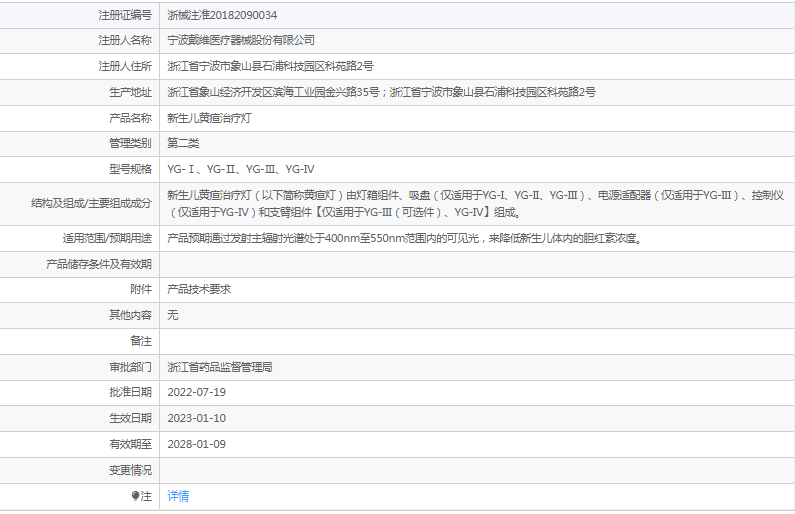The width and height of the screenshot is (795, 514).
Task: Select approval date 2022-07-19
Action: point(197,392)
